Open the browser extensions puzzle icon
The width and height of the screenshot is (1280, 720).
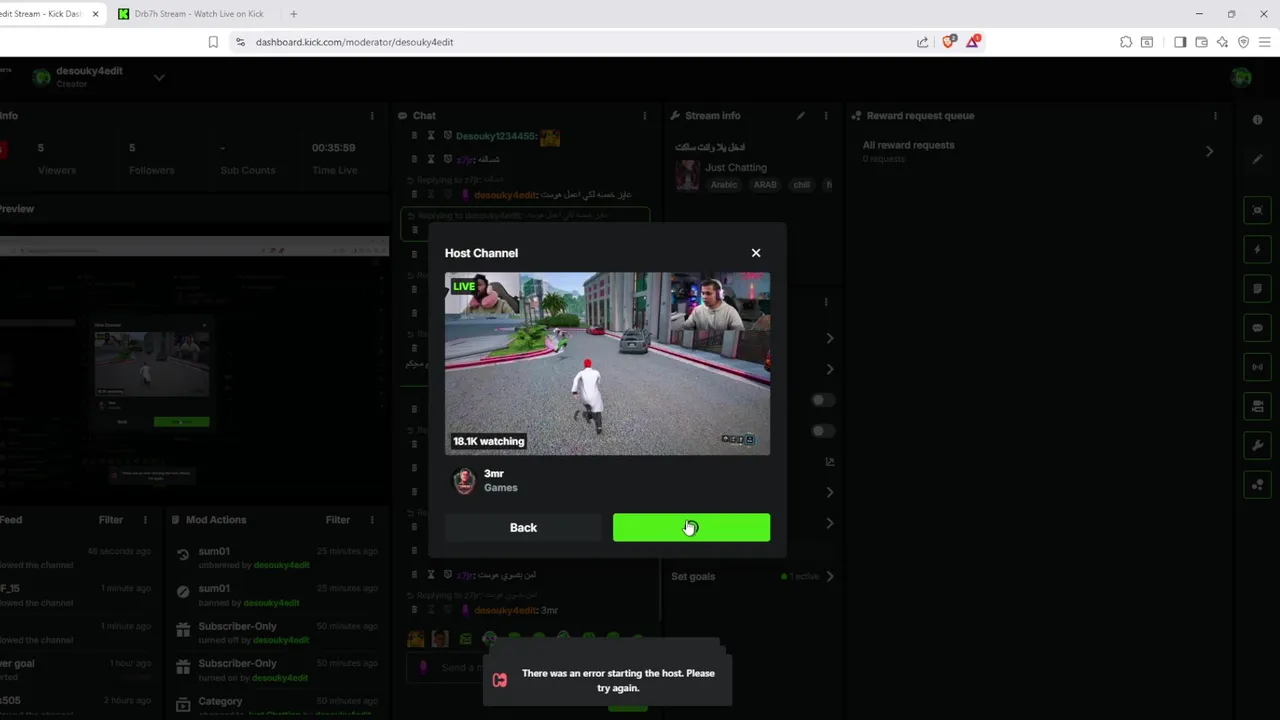tap(1126, 42)
